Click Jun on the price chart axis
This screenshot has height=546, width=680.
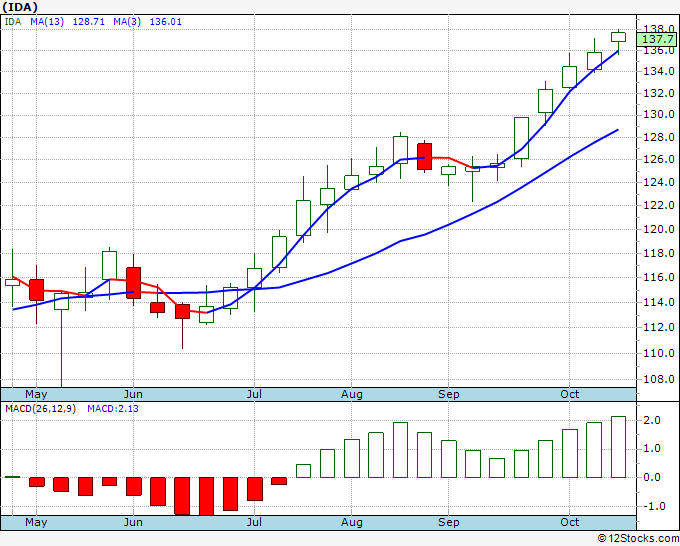point(133,395)
